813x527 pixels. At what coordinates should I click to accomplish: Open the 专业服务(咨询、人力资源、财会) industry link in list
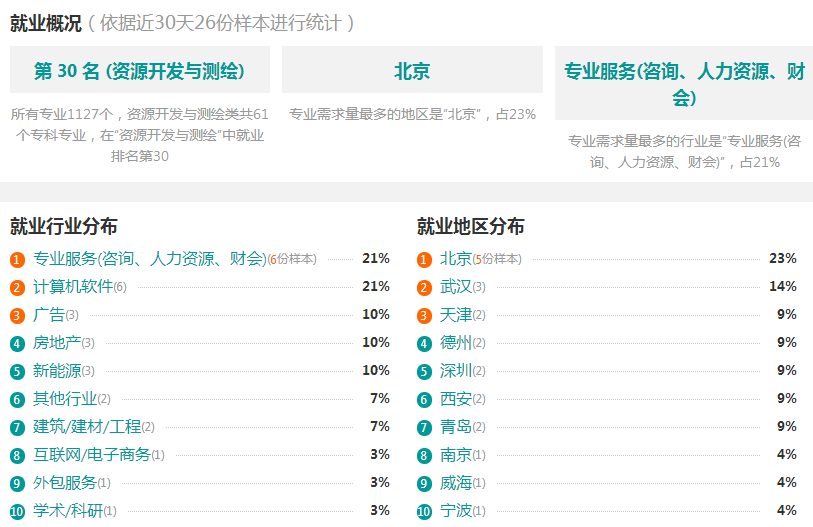(150, 258)
